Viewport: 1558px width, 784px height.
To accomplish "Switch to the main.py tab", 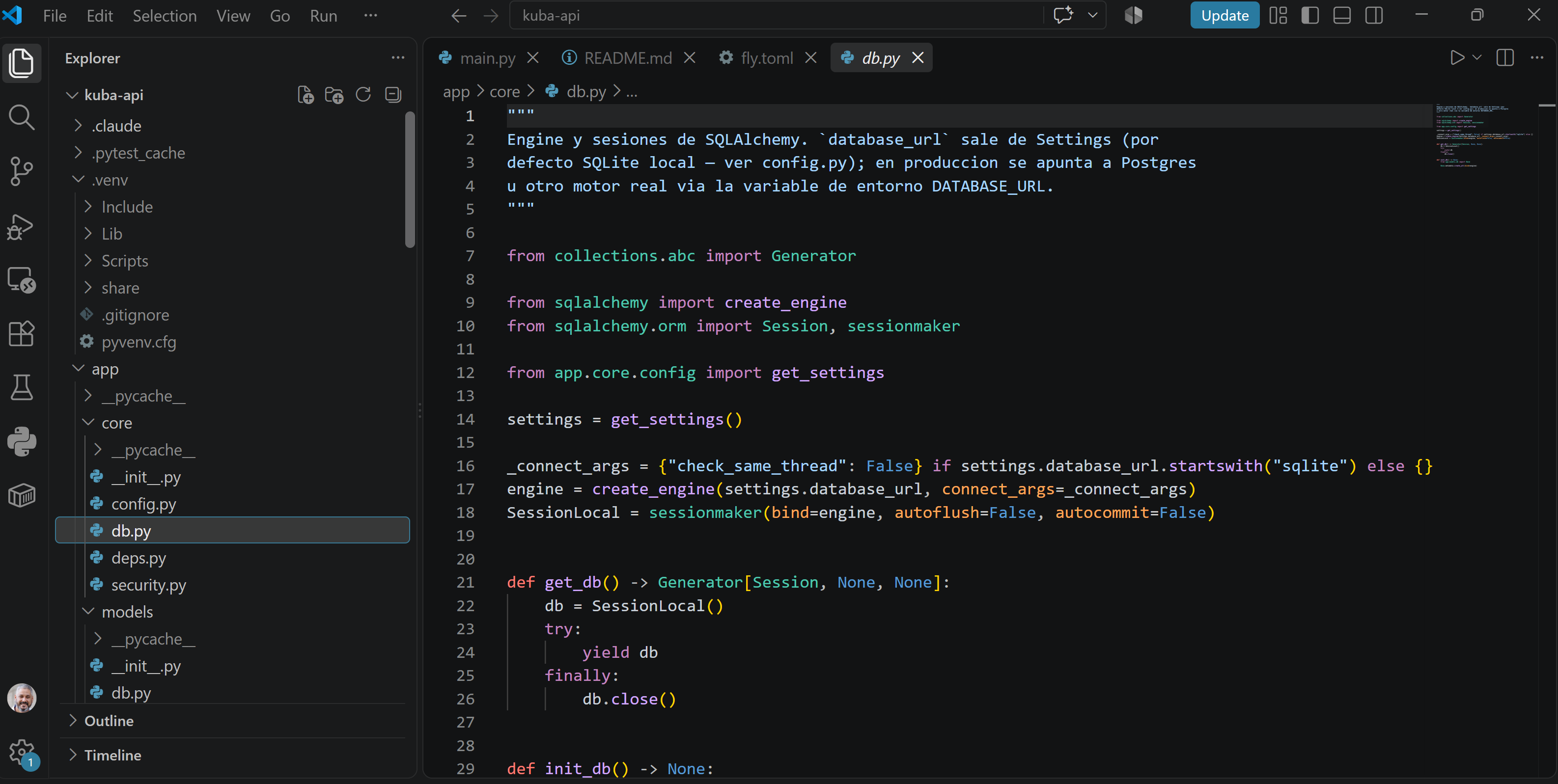I will coord(487,58).
